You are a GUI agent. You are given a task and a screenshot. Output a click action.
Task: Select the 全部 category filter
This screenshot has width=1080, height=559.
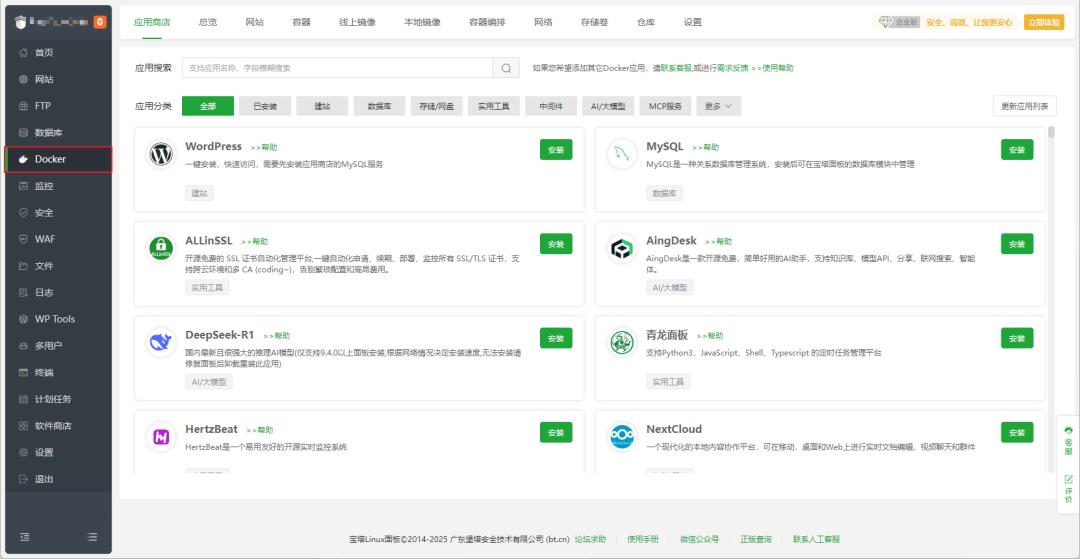pos(208,106)
